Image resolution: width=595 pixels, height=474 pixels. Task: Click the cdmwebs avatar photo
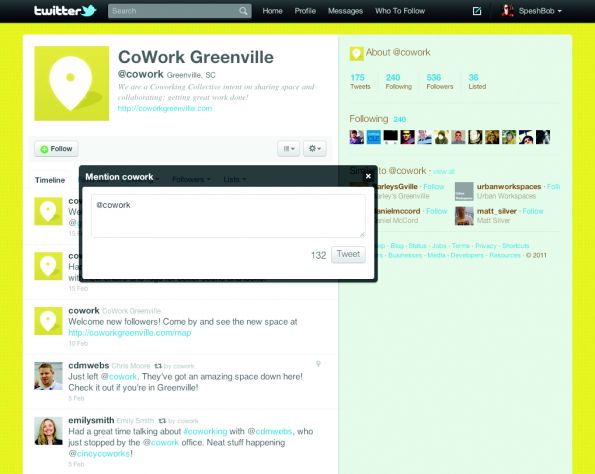click(48, 376)
